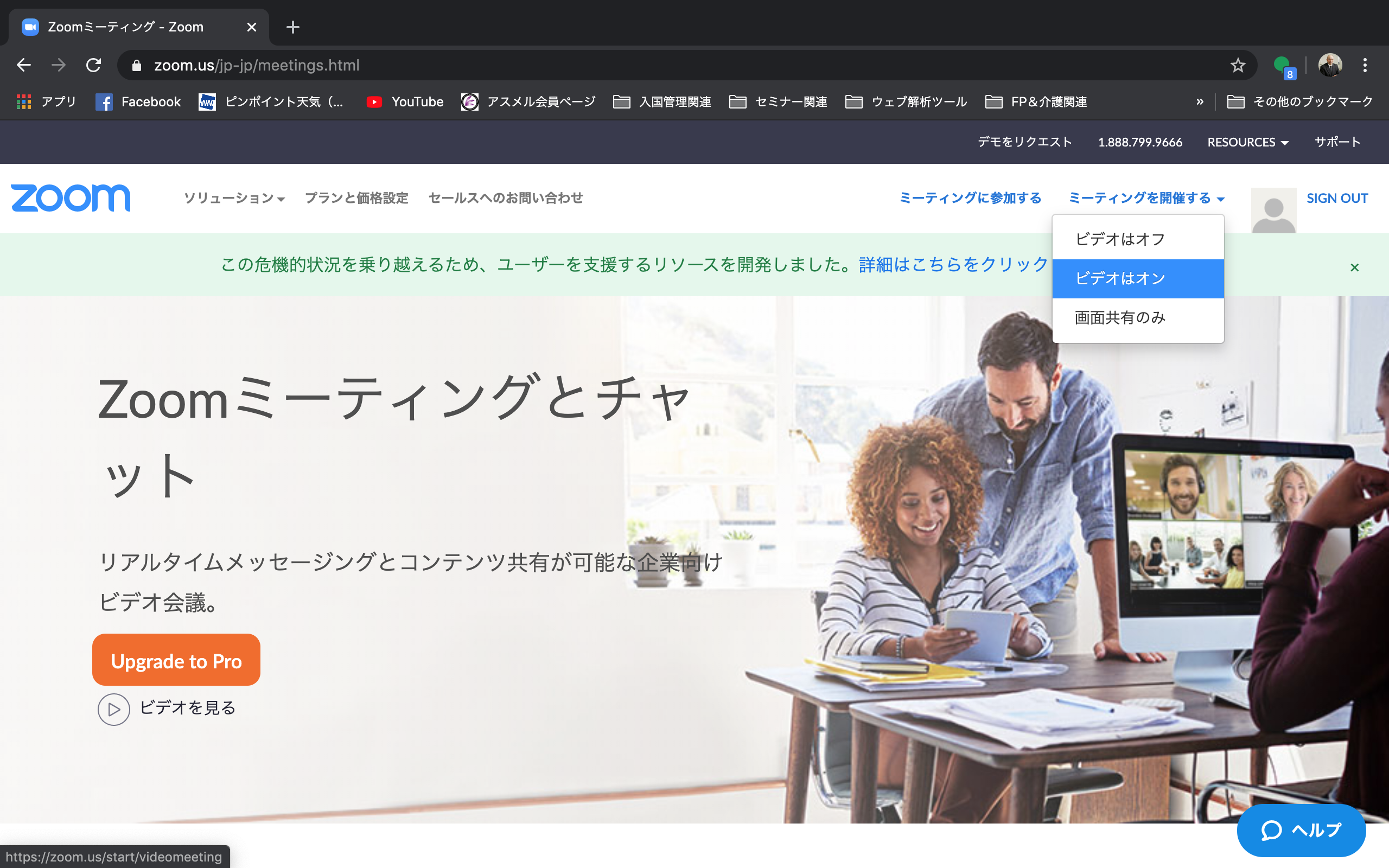Expand the RESOURCES dropdown
The height and width of the screenshot is (868, 1389).
(x=1248, y=142)
